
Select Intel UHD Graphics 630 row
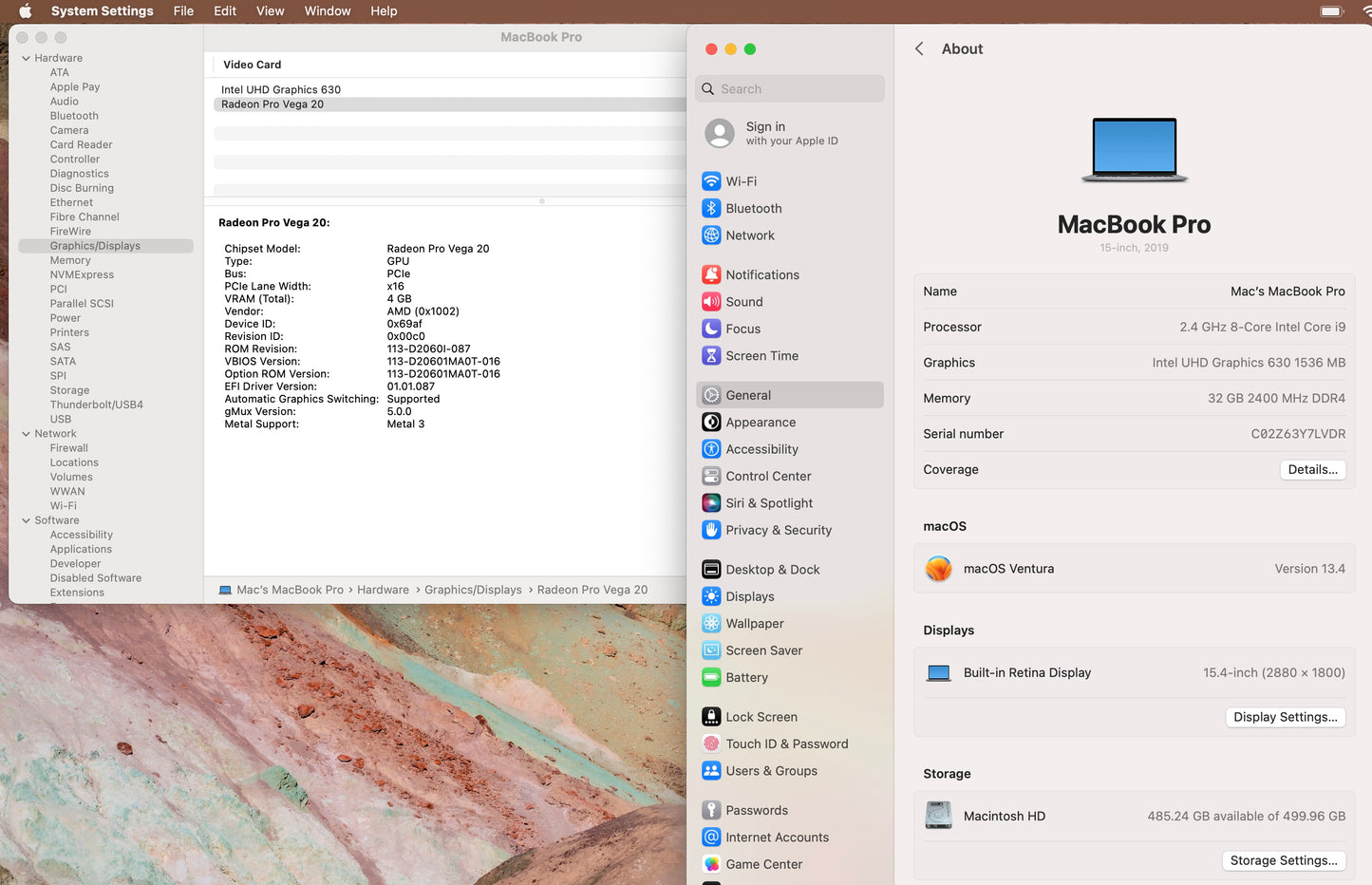[281, 90]
